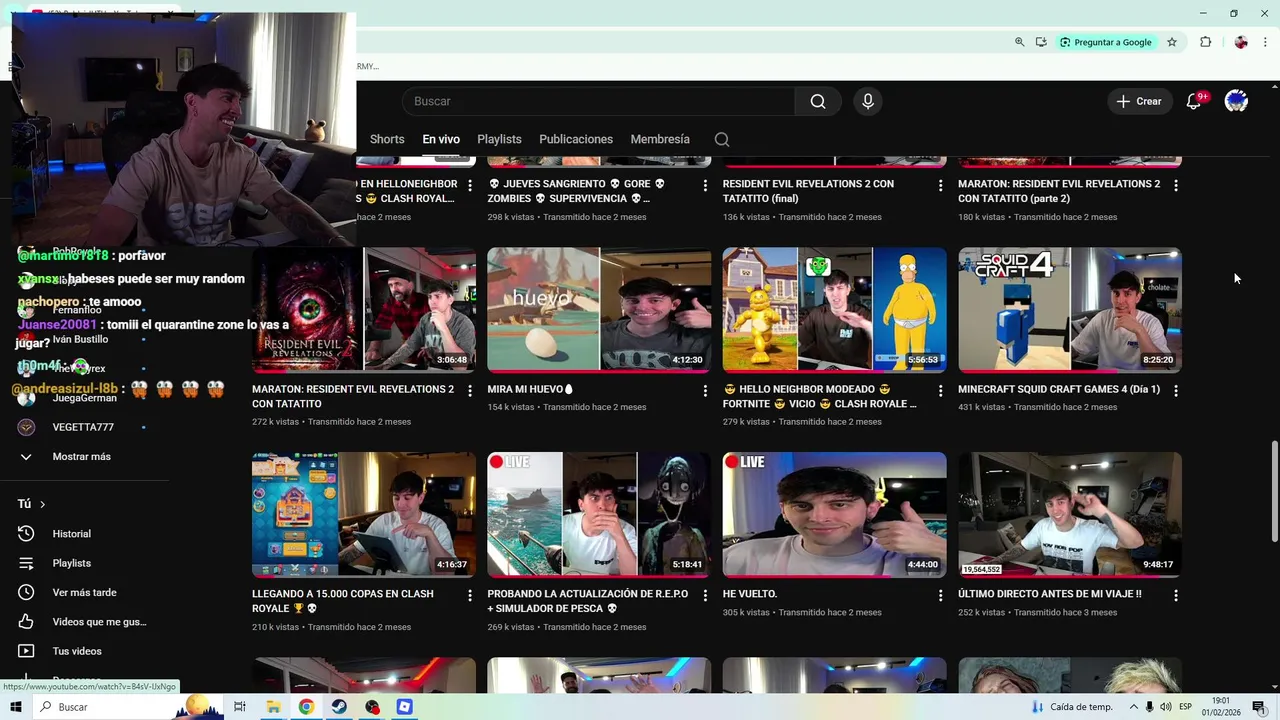Viewport: 1280px width, 720px height.
Task: Open the Playlists channel tab
Action: click(x=499, y=139)
